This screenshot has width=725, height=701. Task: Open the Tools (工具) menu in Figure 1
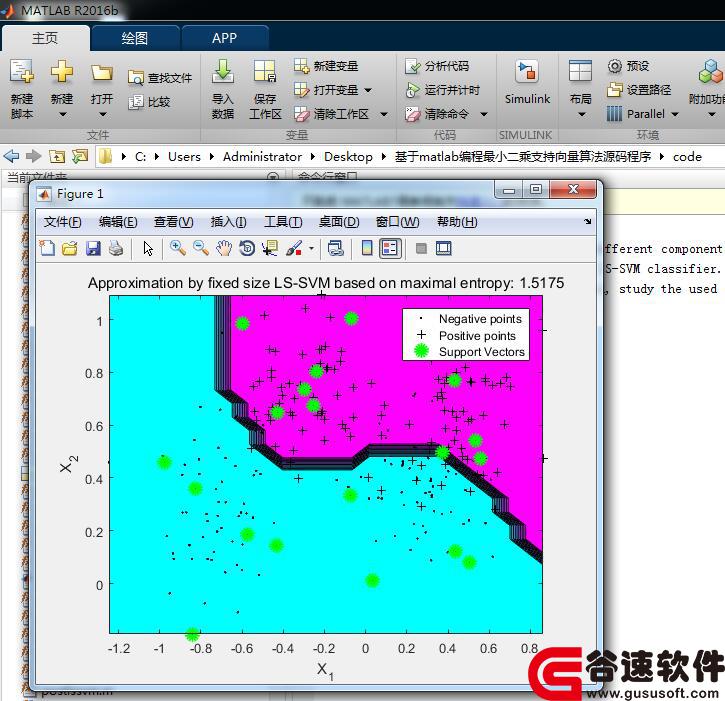[x=283, y=222]
